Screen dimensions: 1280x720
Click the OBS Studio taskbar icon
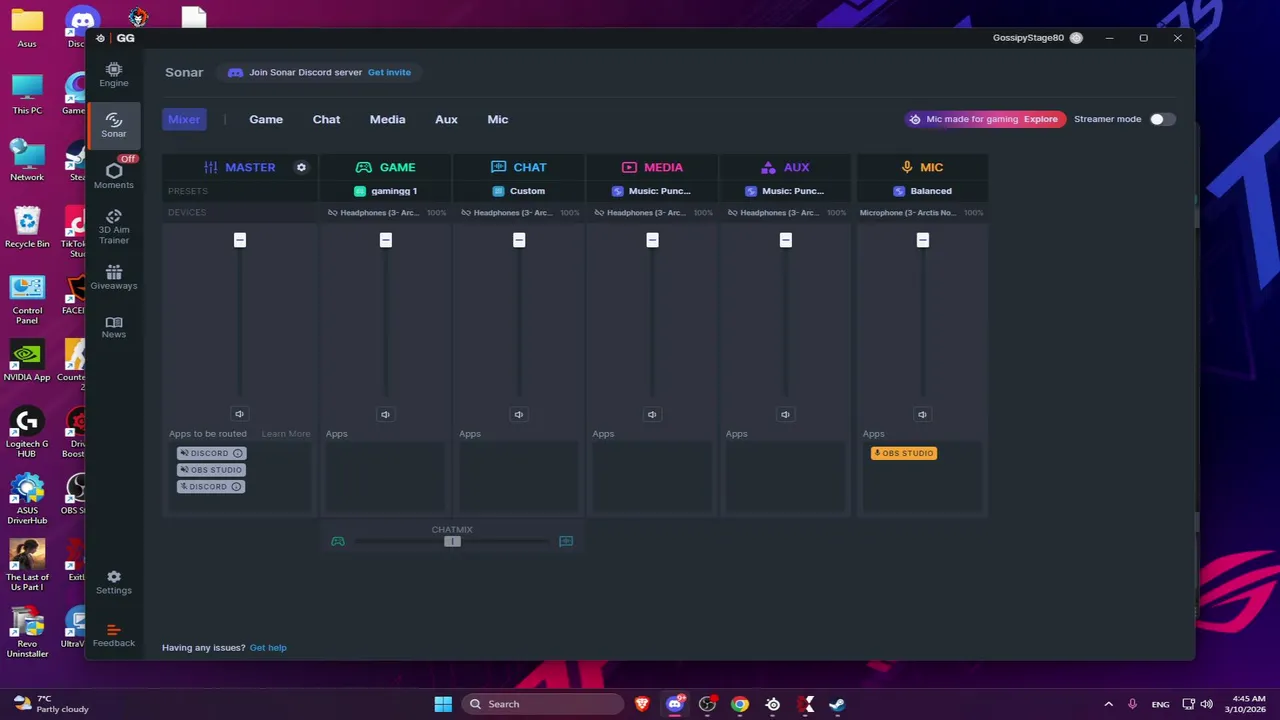707,704
